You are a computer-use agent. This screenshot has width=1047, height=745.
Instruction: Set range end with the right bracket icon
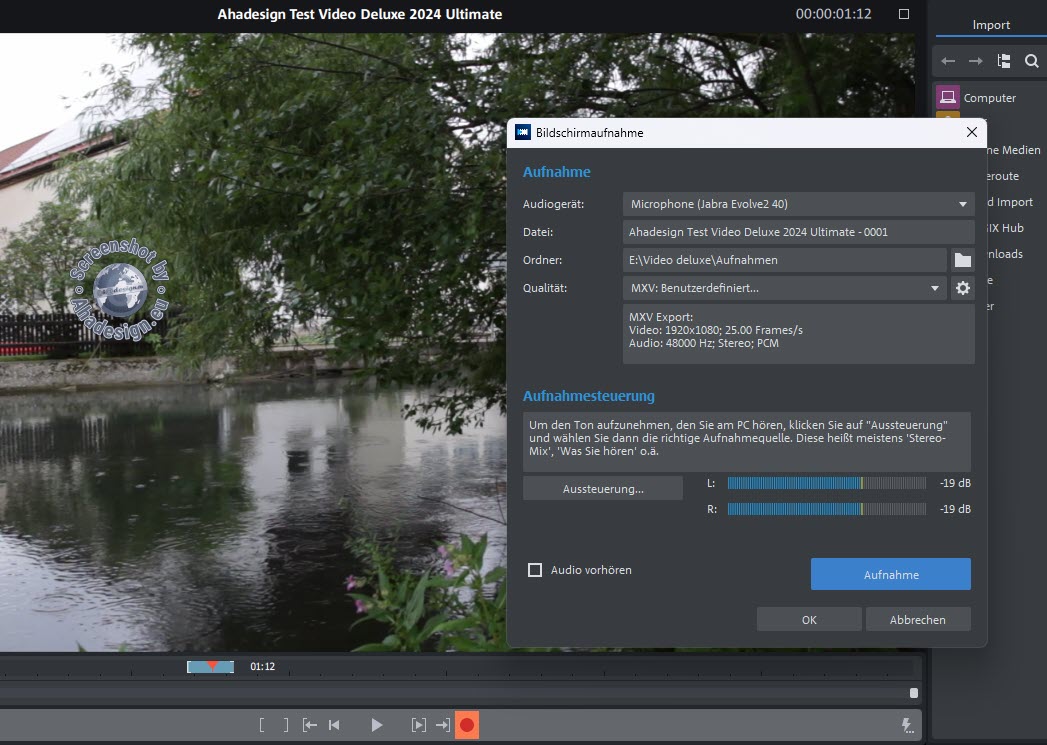coord(286,725)
